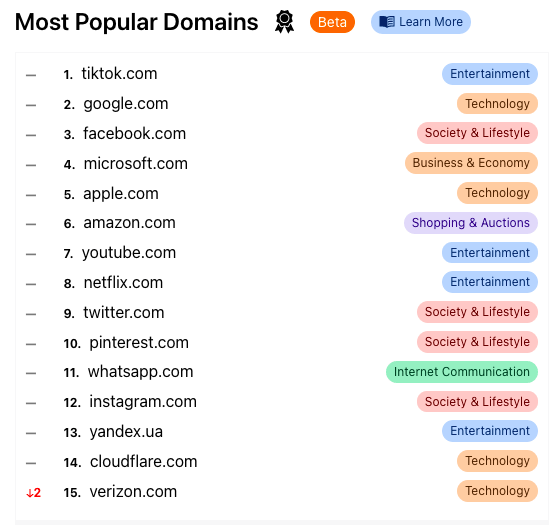Click the Shopping & Auctions category tag

pyautogui.click(x=471, y=223)
